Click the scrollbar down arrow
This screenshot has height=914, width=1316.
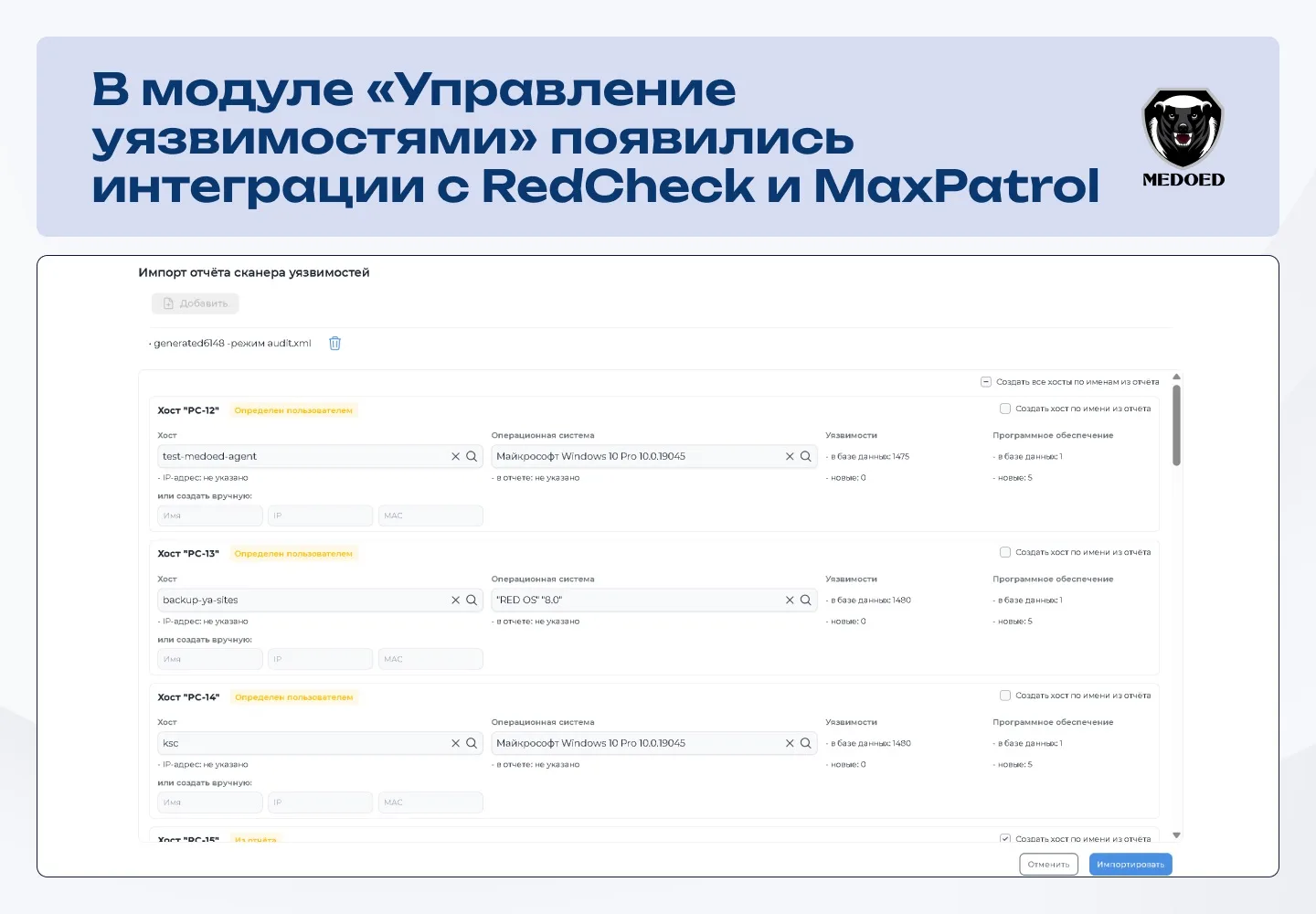1176,835
